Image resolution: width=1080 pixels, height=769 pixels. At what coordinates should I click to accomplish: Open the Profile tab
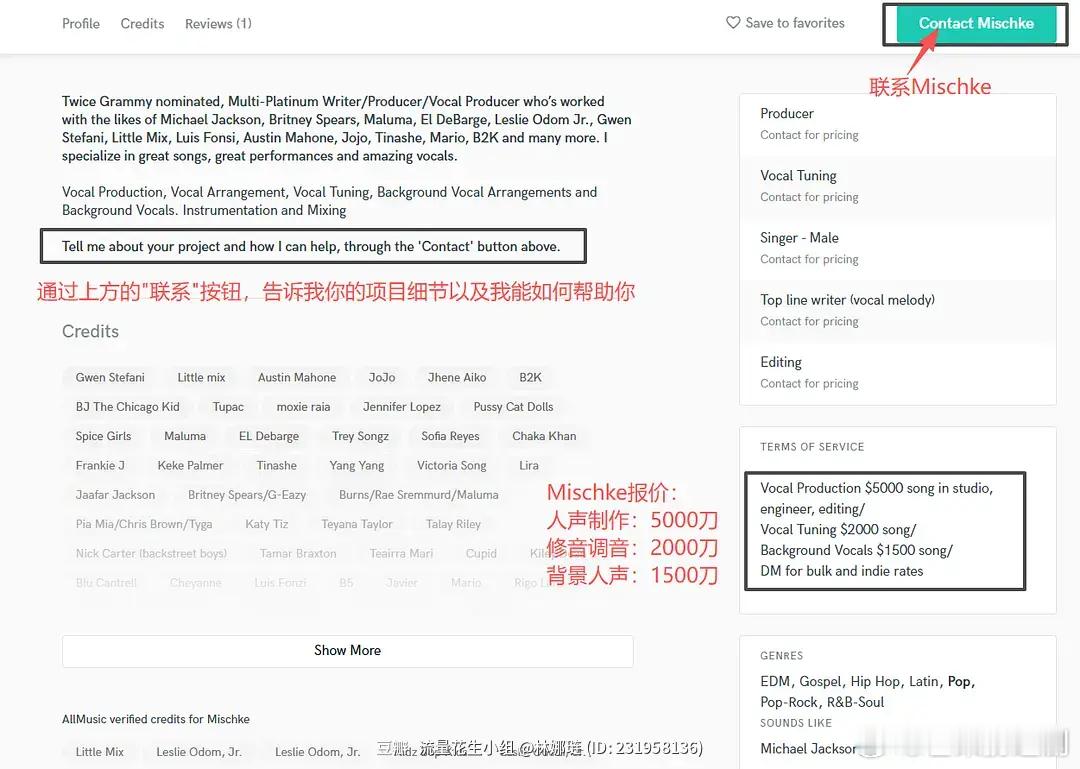tap(81, 23)
